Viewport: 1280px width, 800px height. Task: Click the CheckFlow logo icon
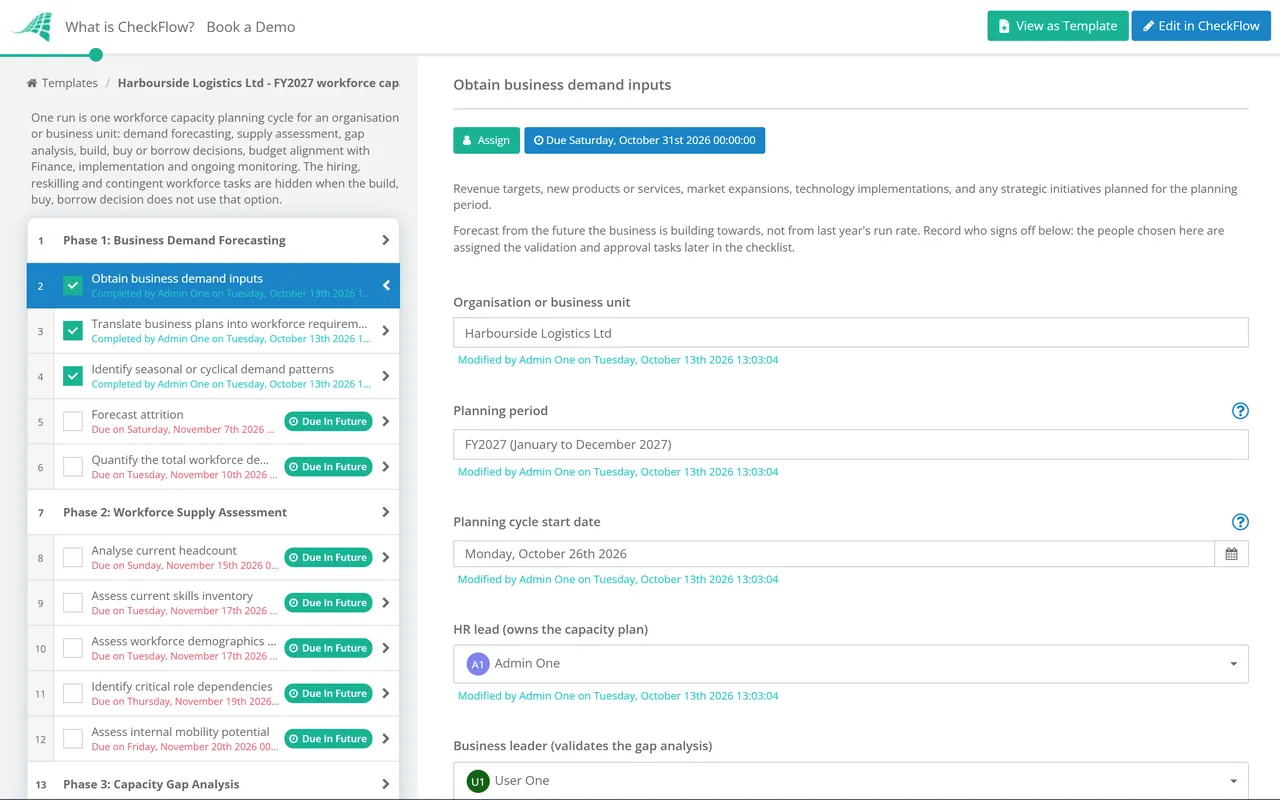tap(31, 27)
